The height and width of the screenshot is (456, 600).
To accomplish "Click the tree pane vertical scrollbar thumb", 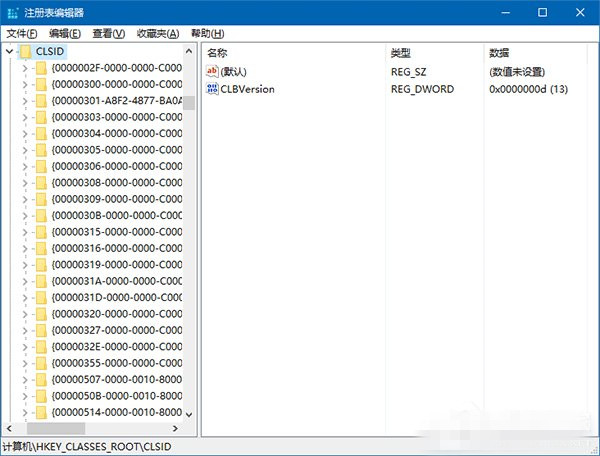I will (189, 103).
